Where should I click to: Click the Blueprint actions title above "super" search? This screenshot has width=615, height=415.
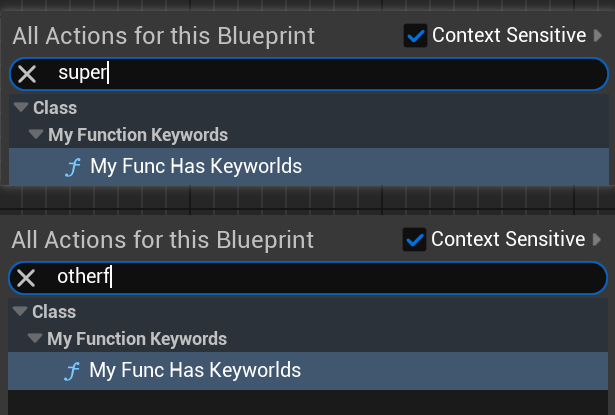[x=163, y=37]
